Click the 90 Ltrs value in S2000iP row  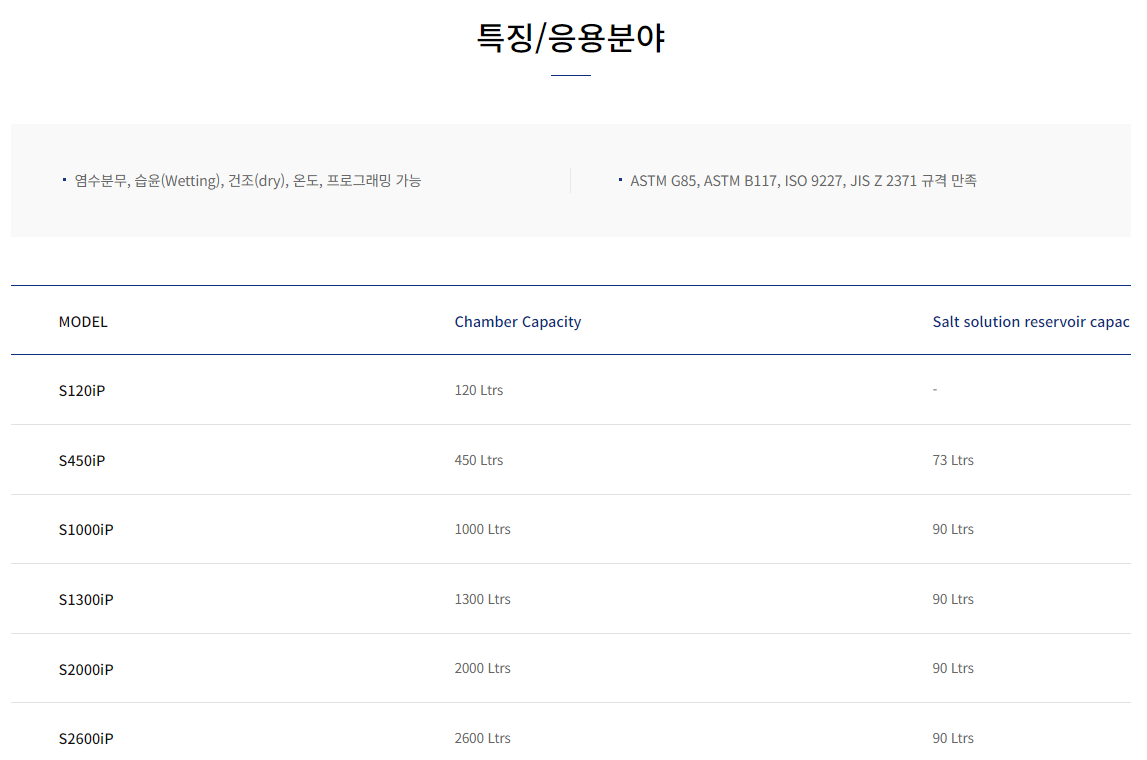[953, 668]
